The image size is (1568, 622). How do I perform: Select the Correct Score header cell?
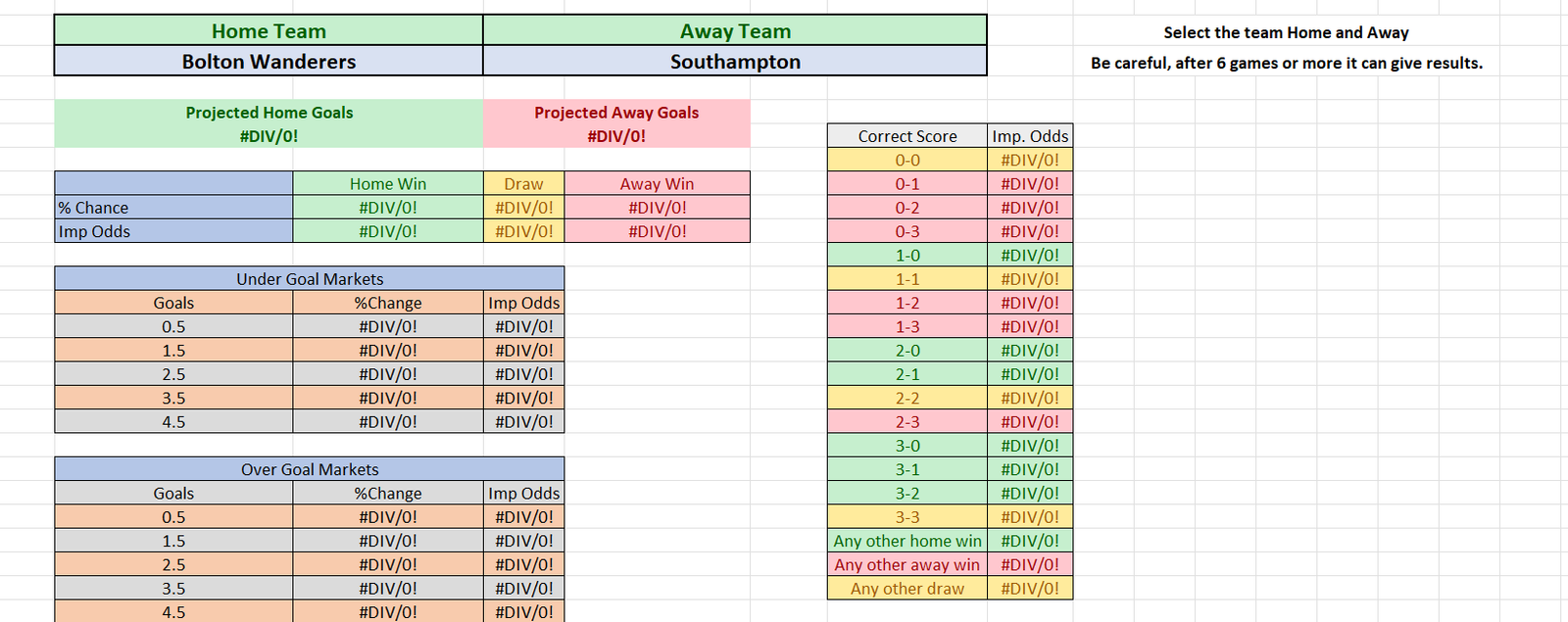907,136
